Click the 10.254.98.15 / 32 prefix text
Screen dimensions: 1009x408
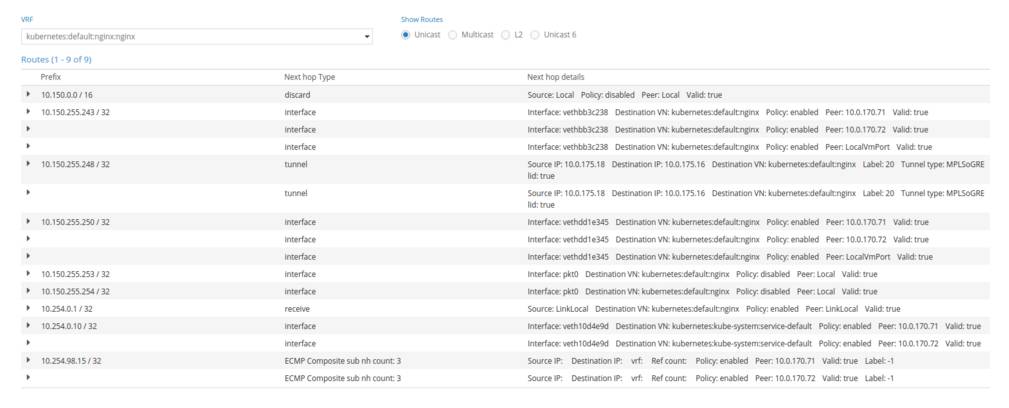coord(71,361)
